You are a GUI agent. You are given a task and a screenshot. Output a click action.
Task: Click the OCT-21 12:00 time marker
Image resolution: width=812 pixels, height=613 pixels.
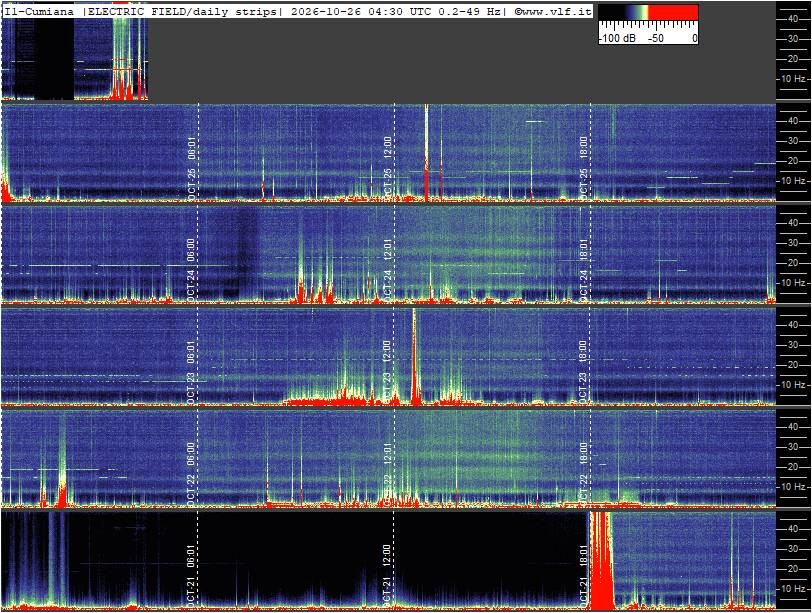[387, 576]
